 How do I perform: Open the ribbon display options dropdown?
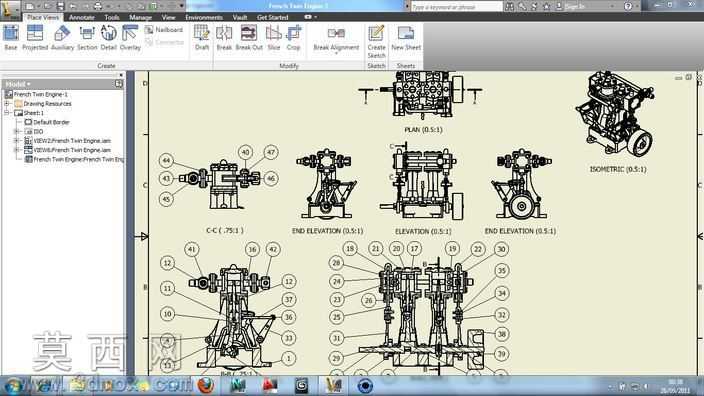click(316, 17)
